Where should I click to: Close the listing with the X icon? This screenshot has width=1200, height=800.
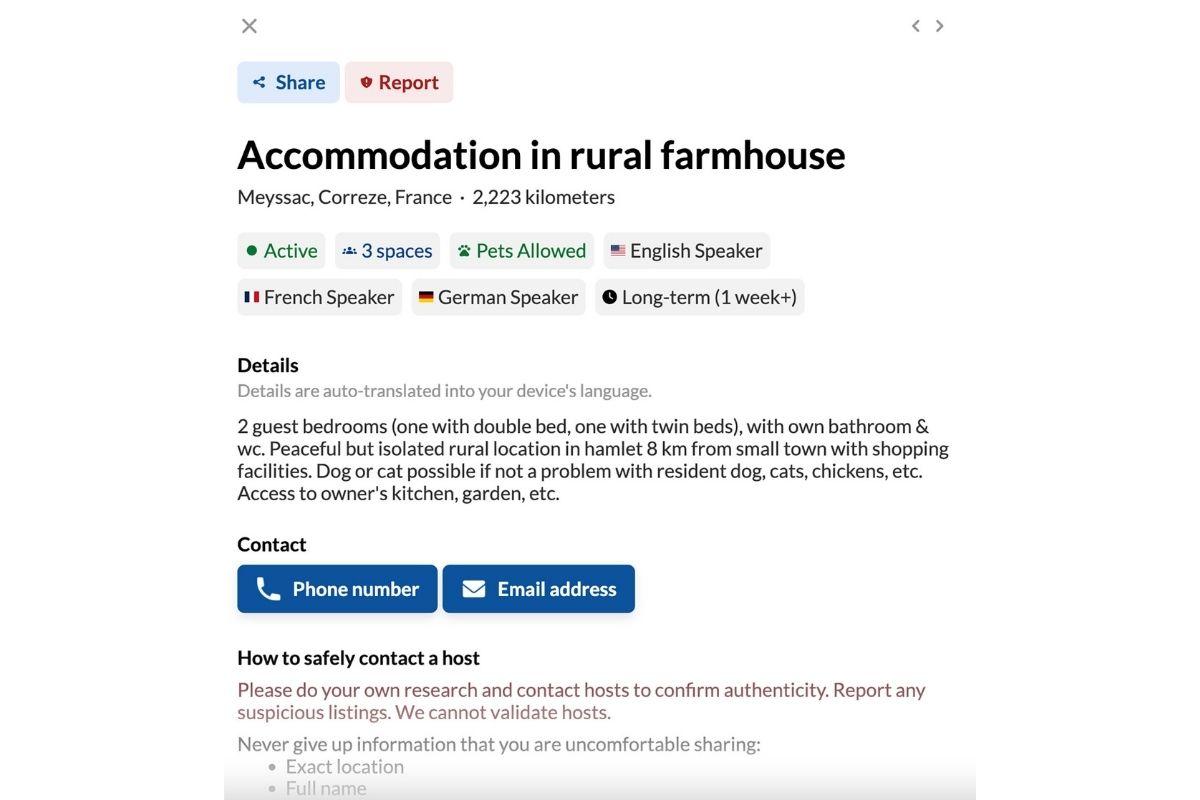(x=250, y=26)
